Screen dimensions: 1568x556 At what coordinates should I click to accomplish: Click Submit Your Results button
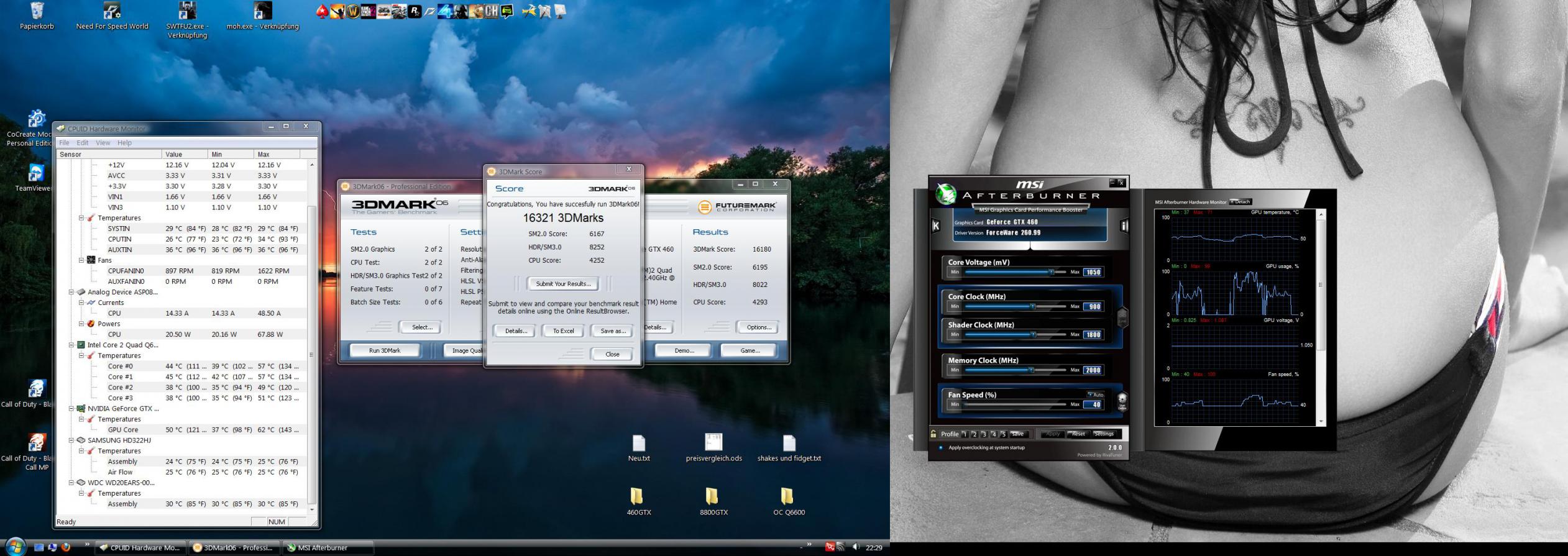coord(563,284)
